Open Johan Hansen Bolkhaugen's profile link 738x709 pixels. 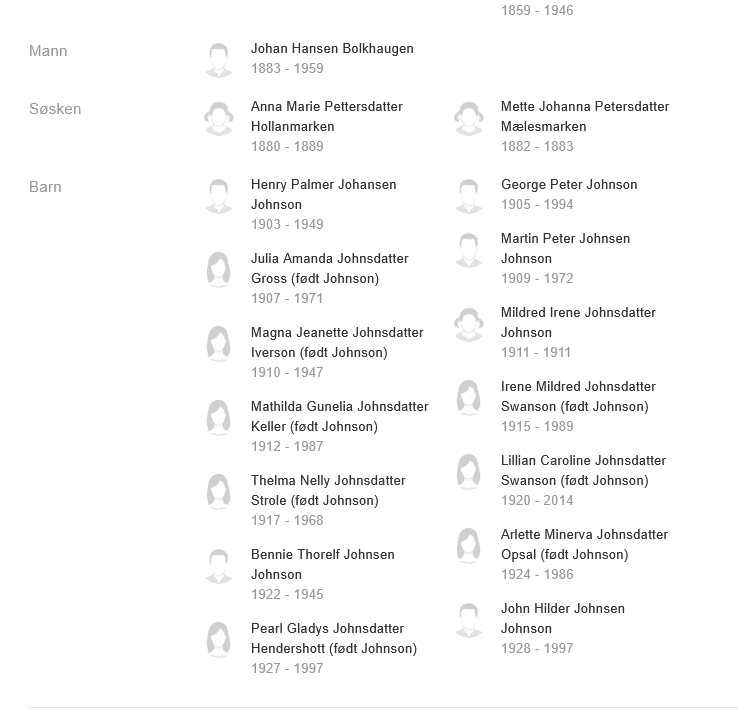pyautogui.click(x=332, y=49)
